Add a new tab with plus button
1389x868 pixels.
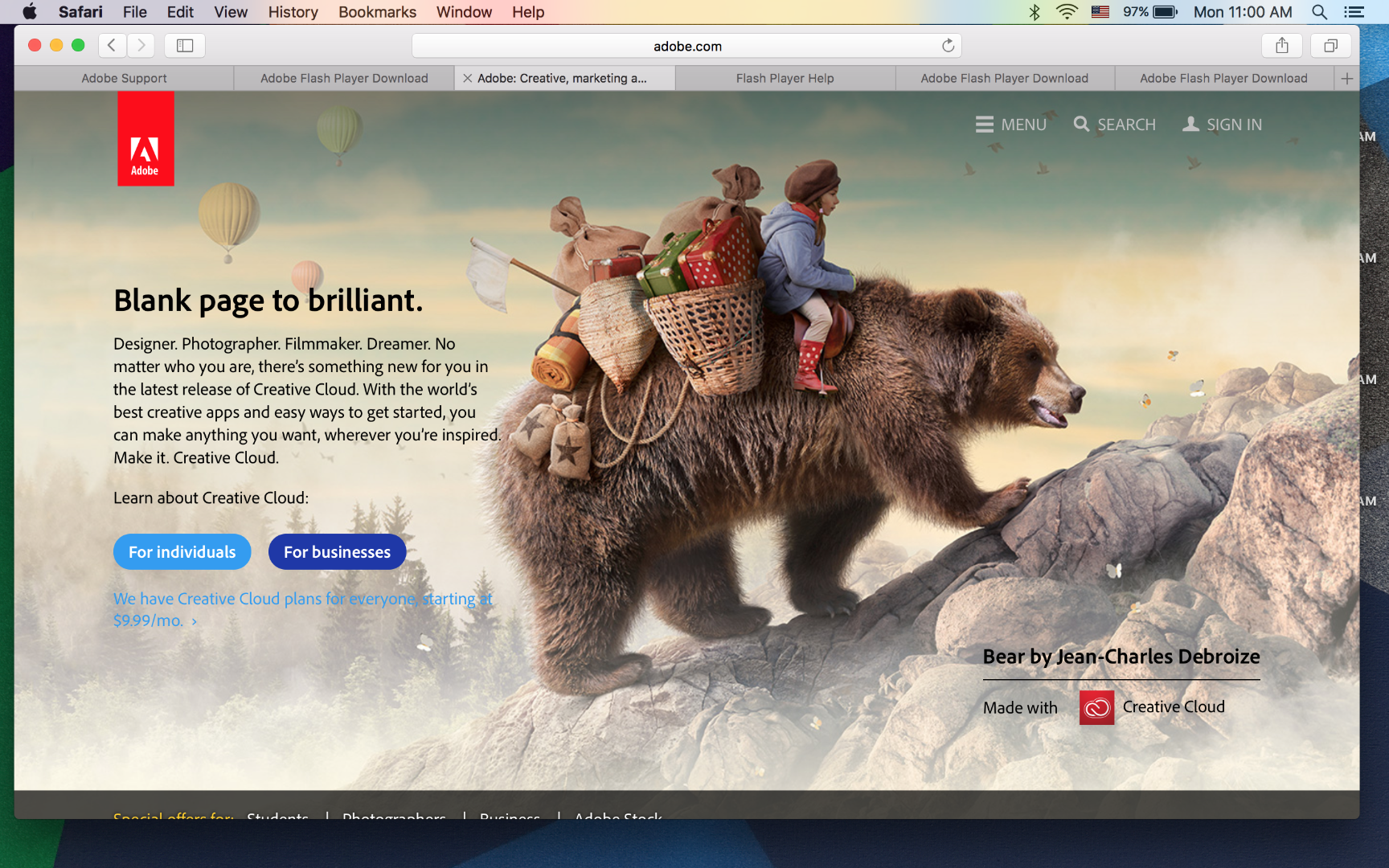[x=1347, y=78]
